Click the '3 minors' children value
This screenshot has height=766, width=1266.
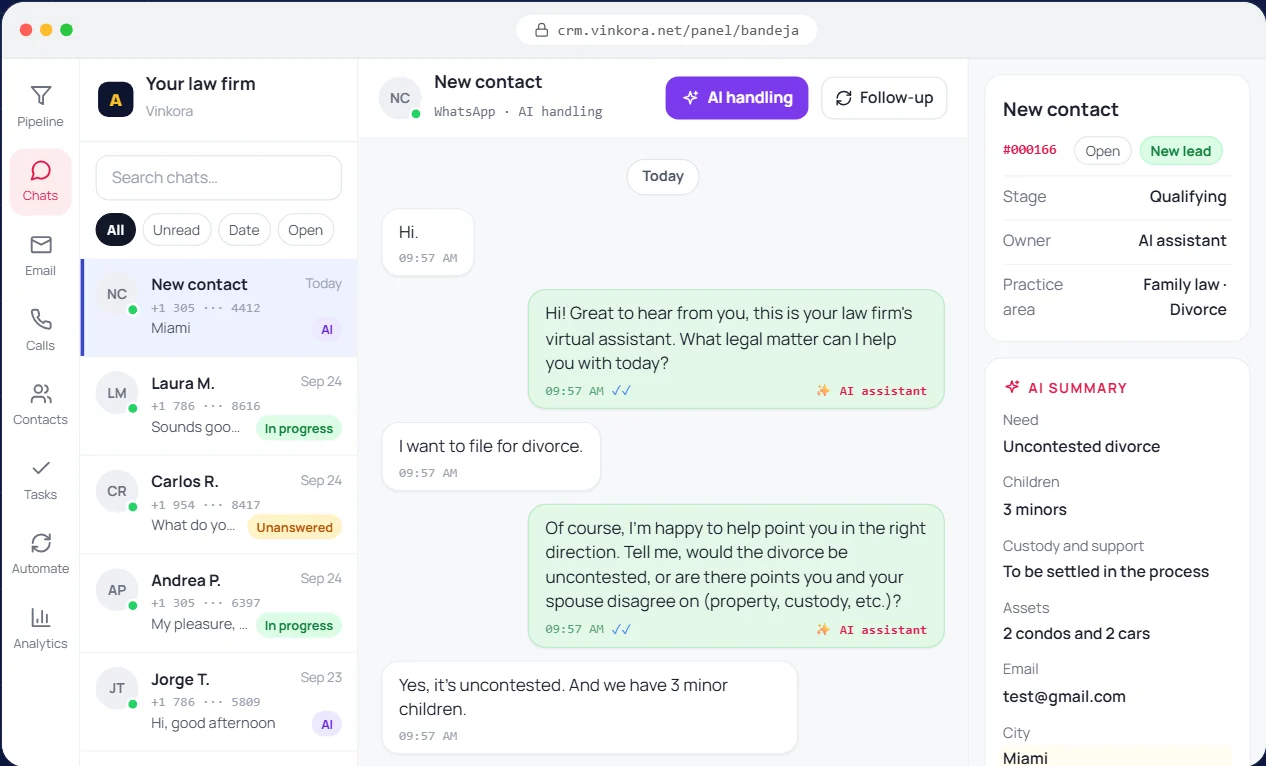click(1035, 510)
